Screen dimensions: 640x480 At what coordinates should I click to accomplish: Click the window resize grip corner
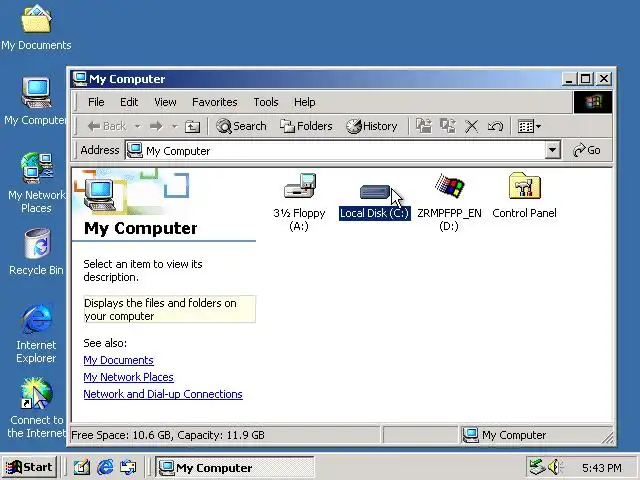pyautogui.click(x=608, y=438)
